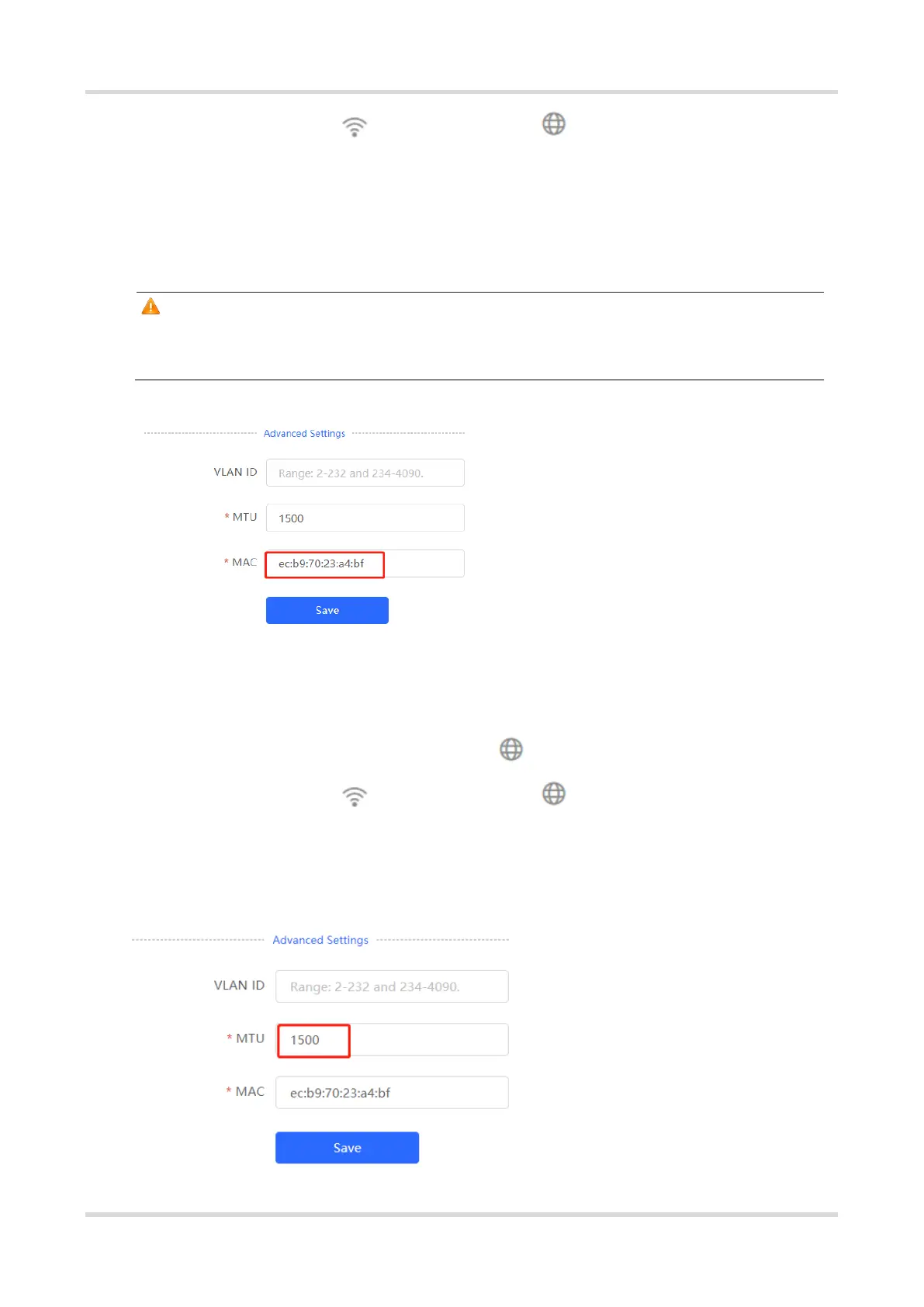Click the Wi-Fi icon above the lower form

355,796
